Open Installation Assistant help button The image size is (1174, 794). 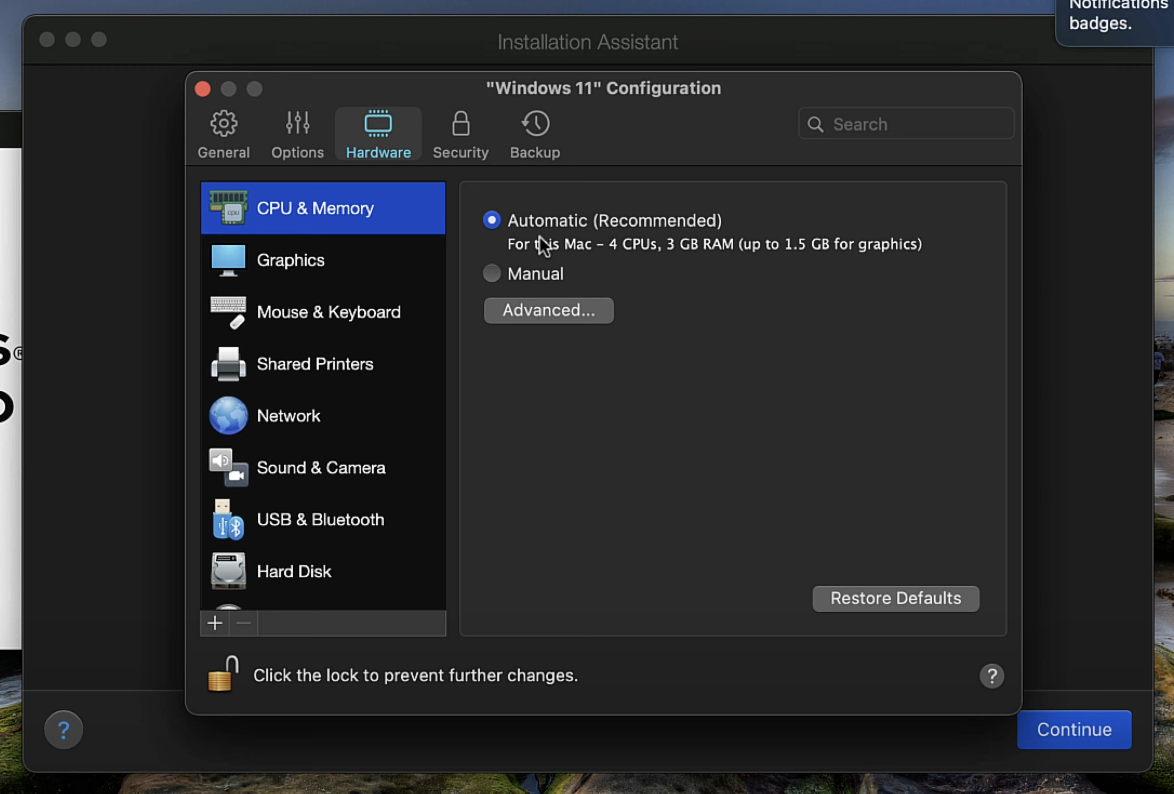[64, 730]
